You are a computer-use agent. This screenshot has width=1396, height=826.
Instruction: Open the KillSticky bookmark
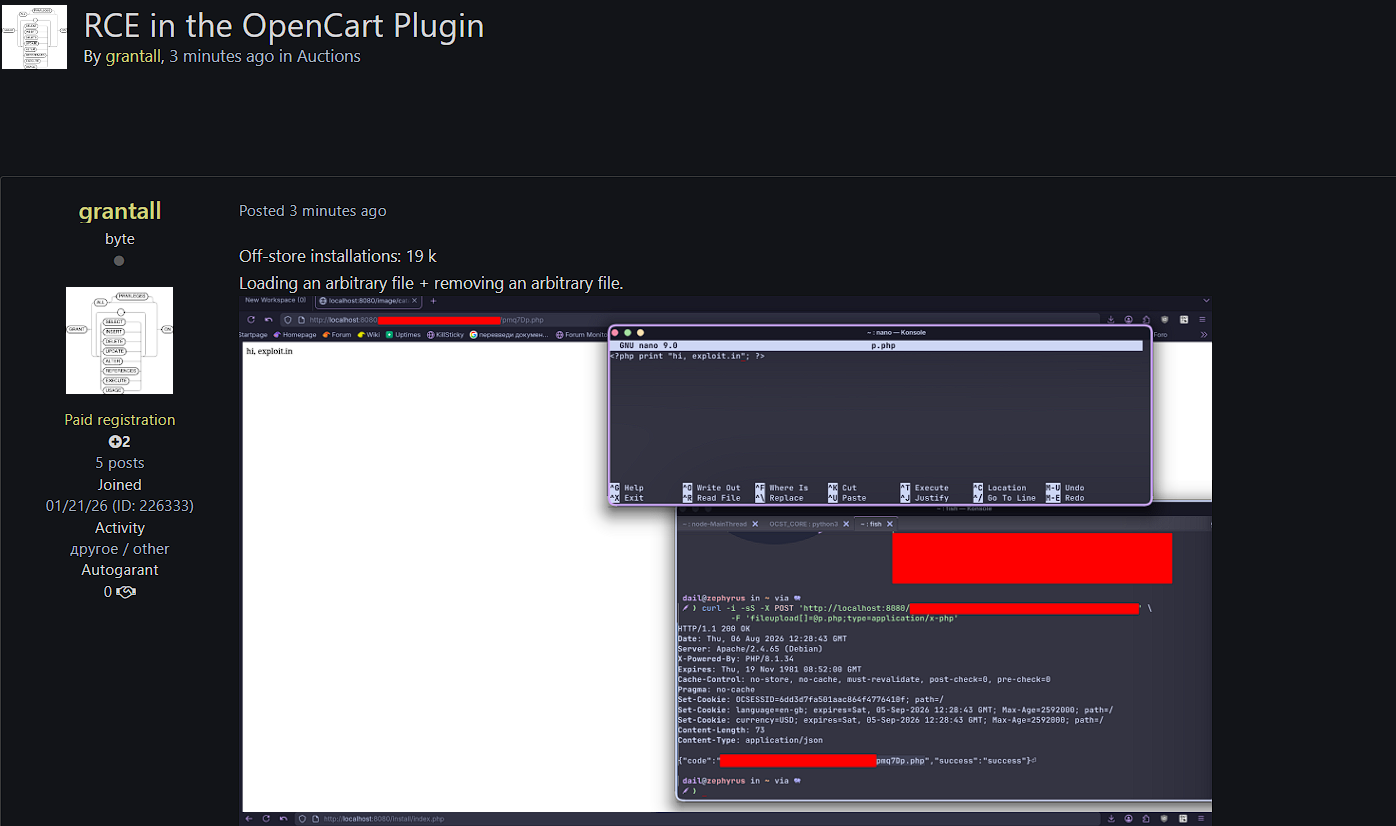[445, 335]
